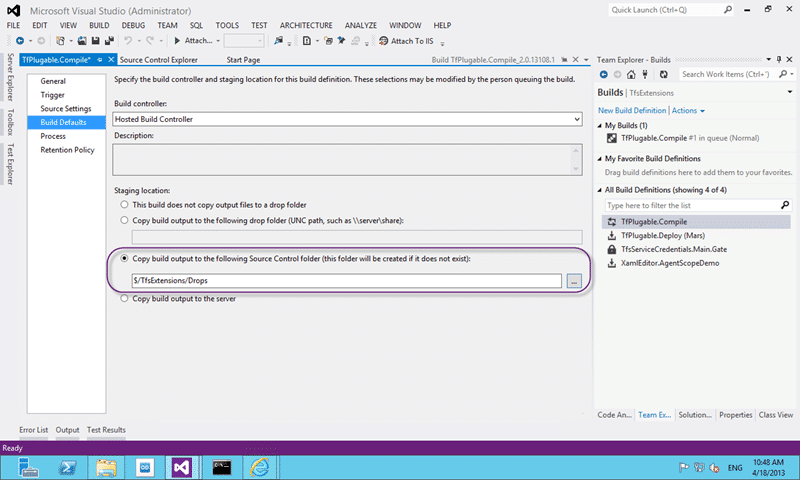
Task: Collapse My Favorite Build Definitions section
Action: click(x=600, y=159)
